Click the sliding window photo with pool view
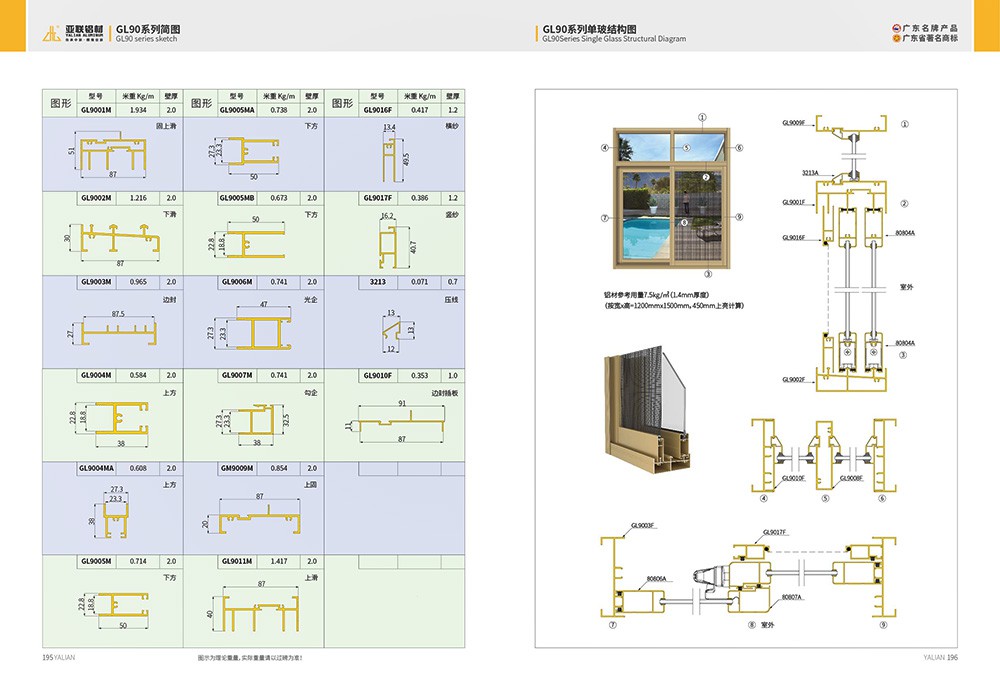The image size is (1000, 683). pyautogui.click(x=671, y=199)
